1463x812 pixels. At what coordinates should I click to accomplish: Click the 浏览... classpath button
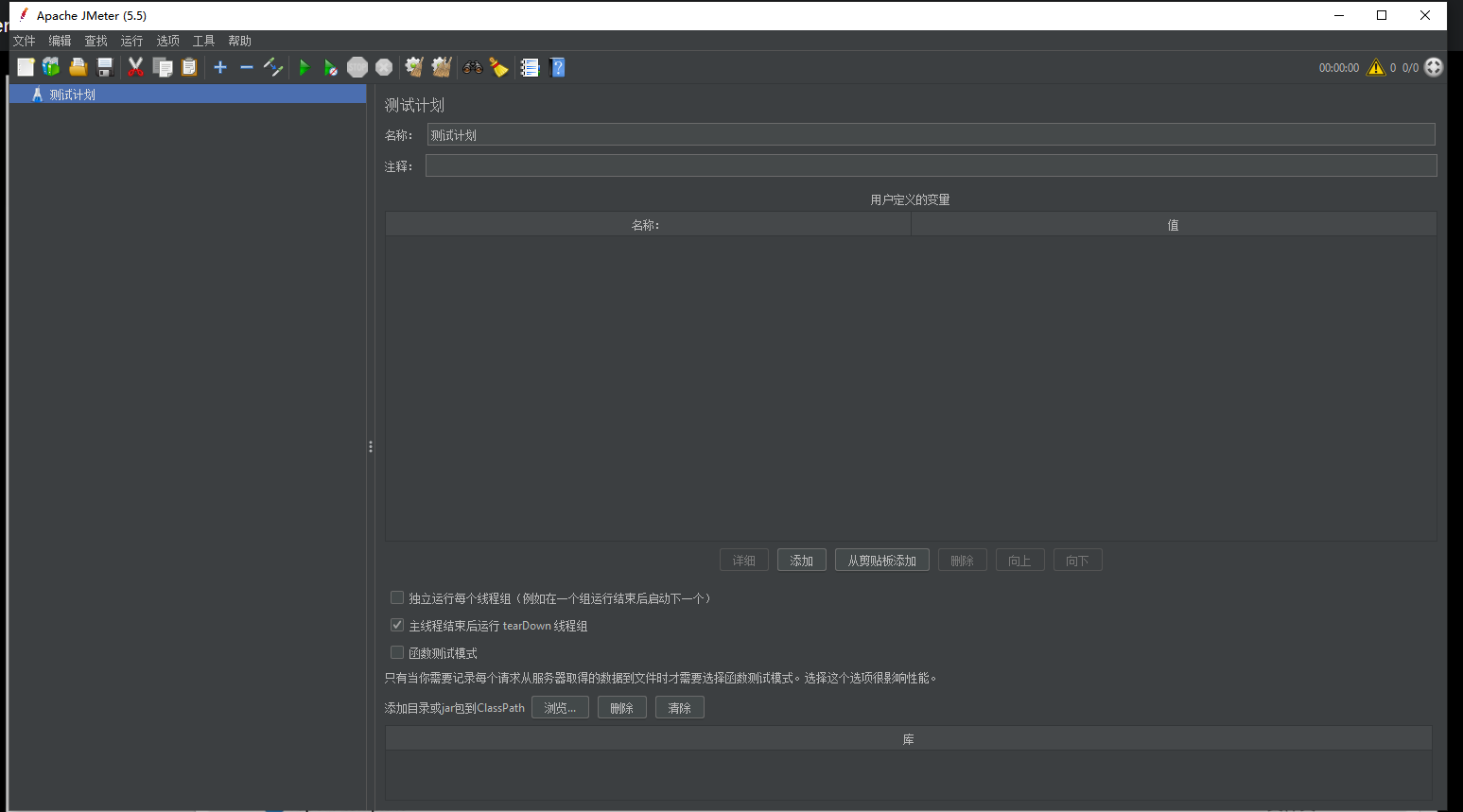560,707
